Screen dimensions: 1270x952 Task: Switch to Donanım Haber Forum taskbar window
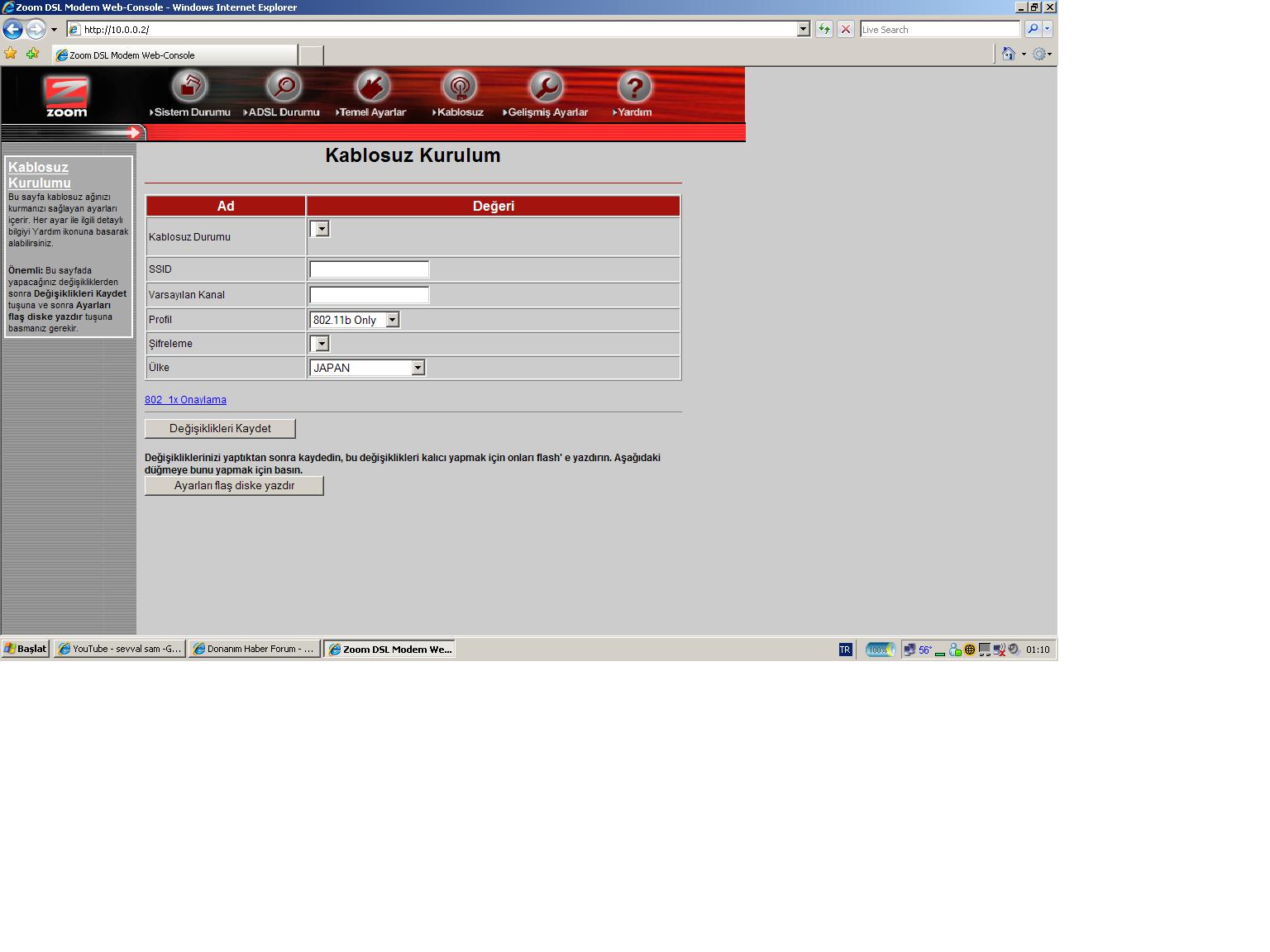255,649
